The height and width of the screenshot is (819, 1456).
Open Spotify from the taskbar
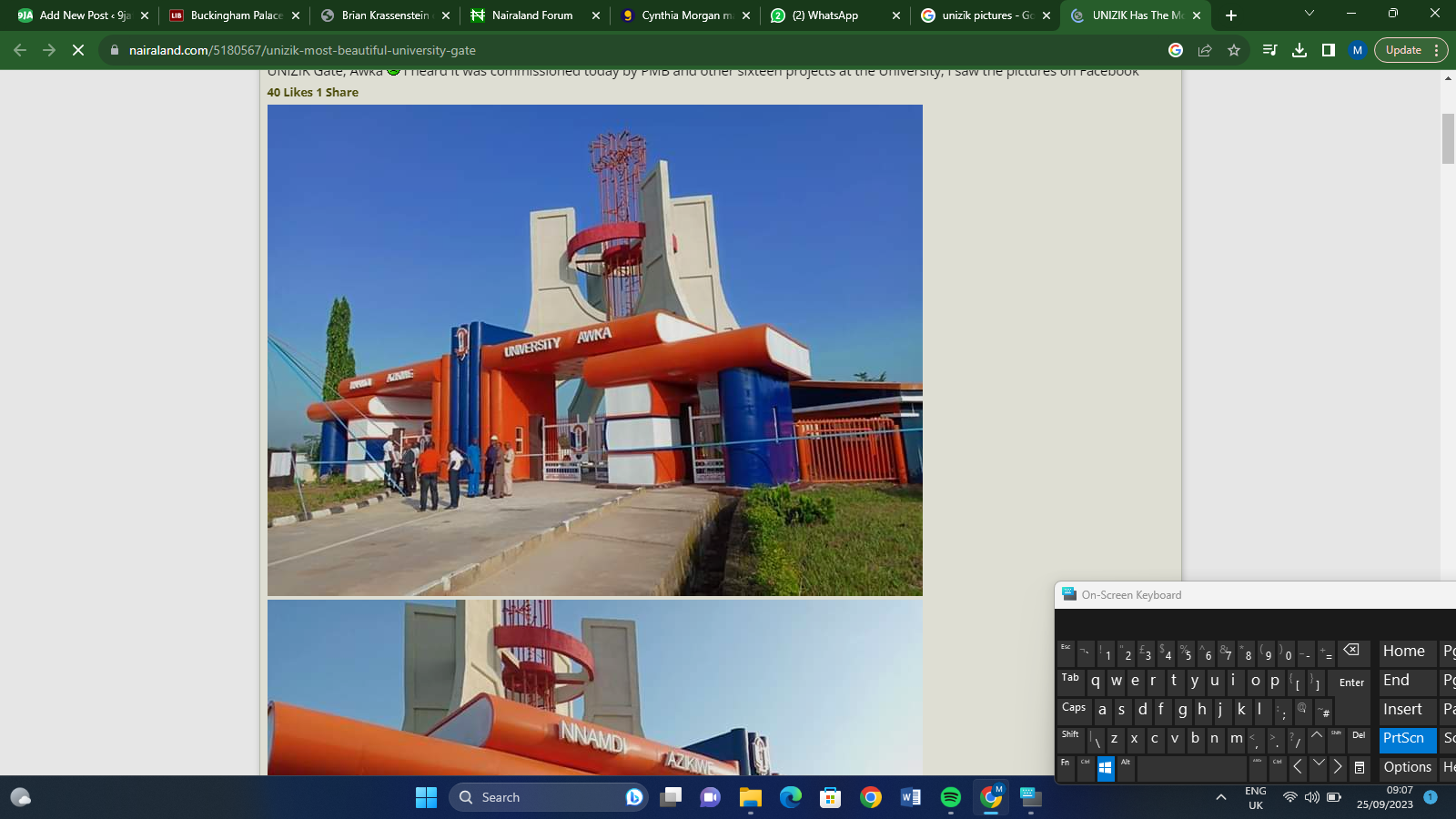click(950, 797)
